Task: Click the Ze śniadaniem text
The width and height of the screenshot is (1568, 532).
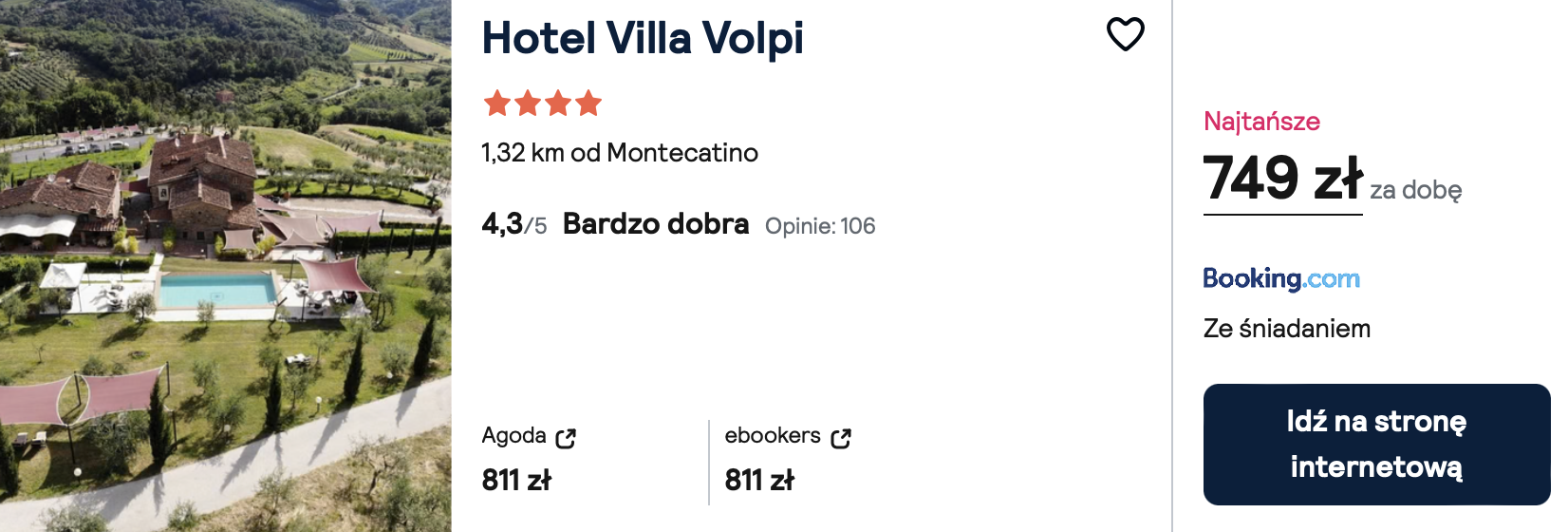Action: point(1287,329)
